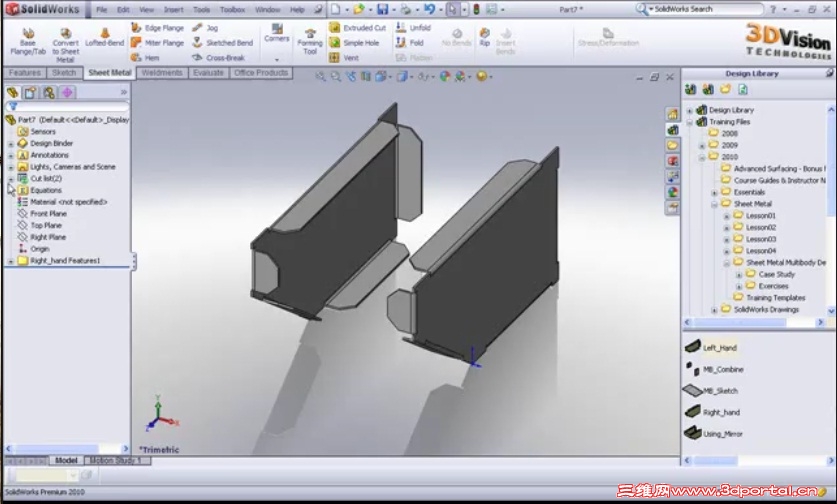Click the Undo toolbar icon

click(429, 9)
